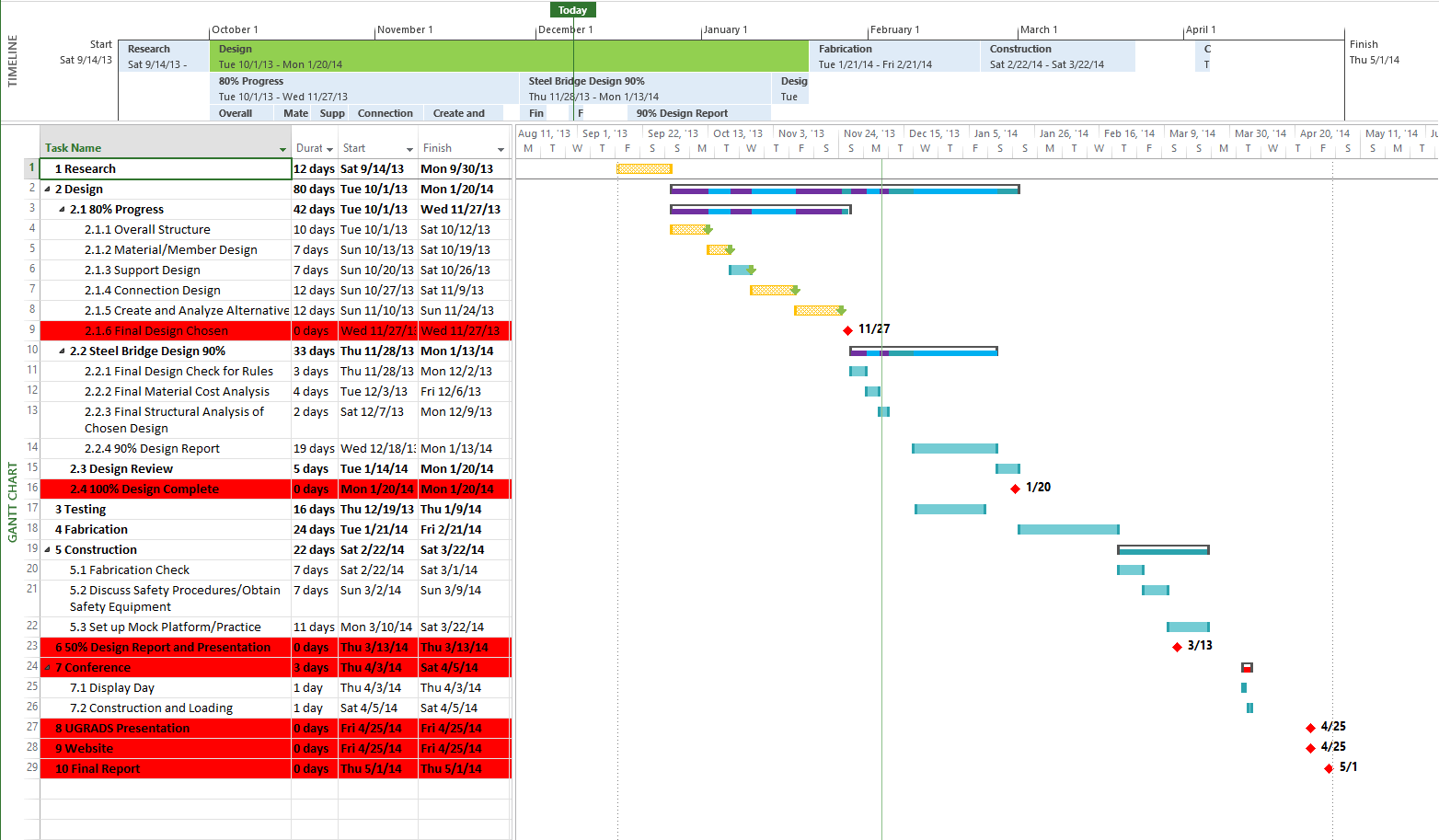Click the Construction block in the timeline

tap(1057, 56)
